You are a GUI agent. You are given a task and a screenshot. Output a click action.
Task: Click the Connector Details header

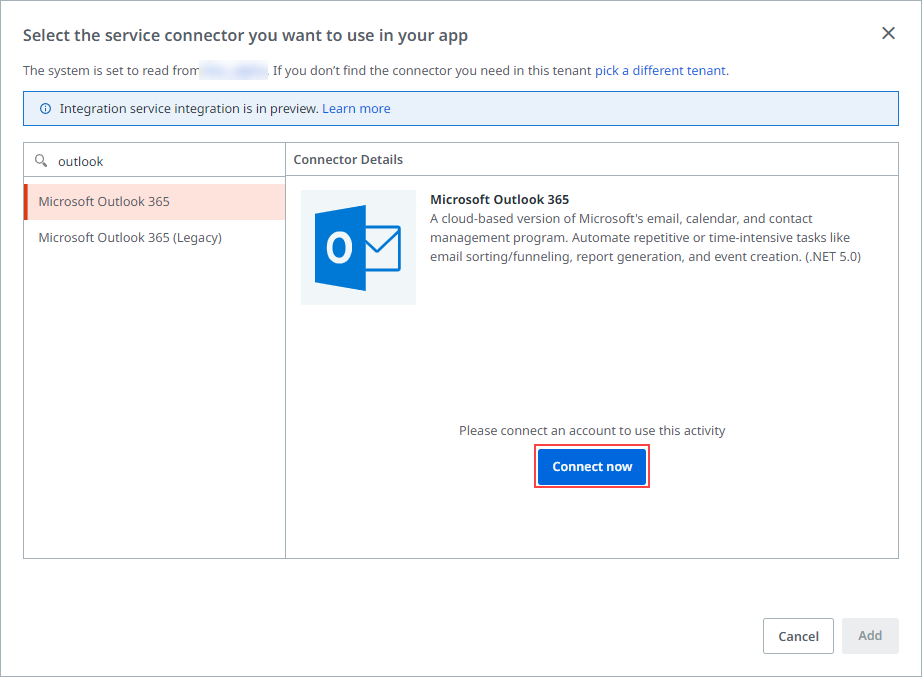click(348, 159)
